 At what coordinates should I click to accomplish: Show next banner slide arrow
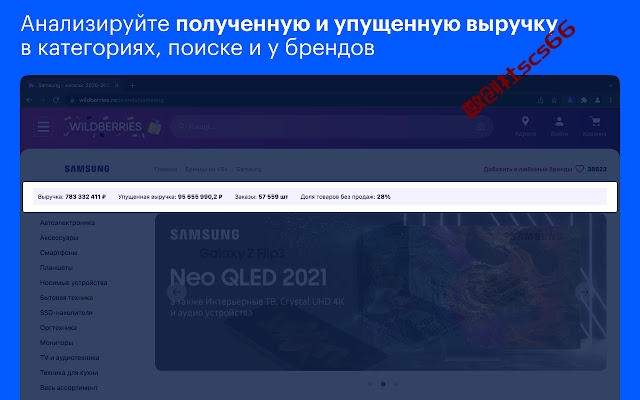pos(584,292)
